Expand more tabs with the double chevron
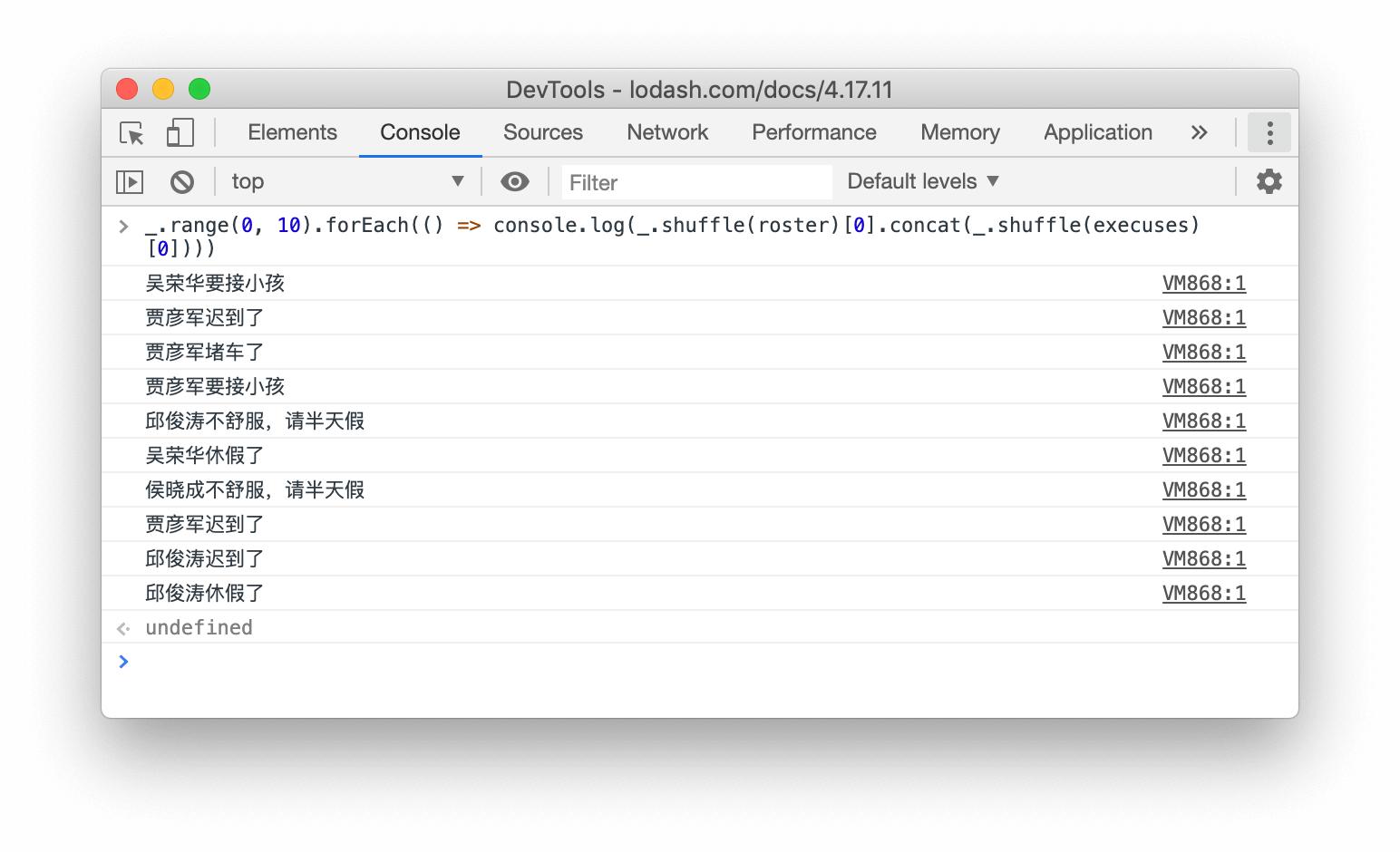Screen dimensions: 1400x852 1200,132
